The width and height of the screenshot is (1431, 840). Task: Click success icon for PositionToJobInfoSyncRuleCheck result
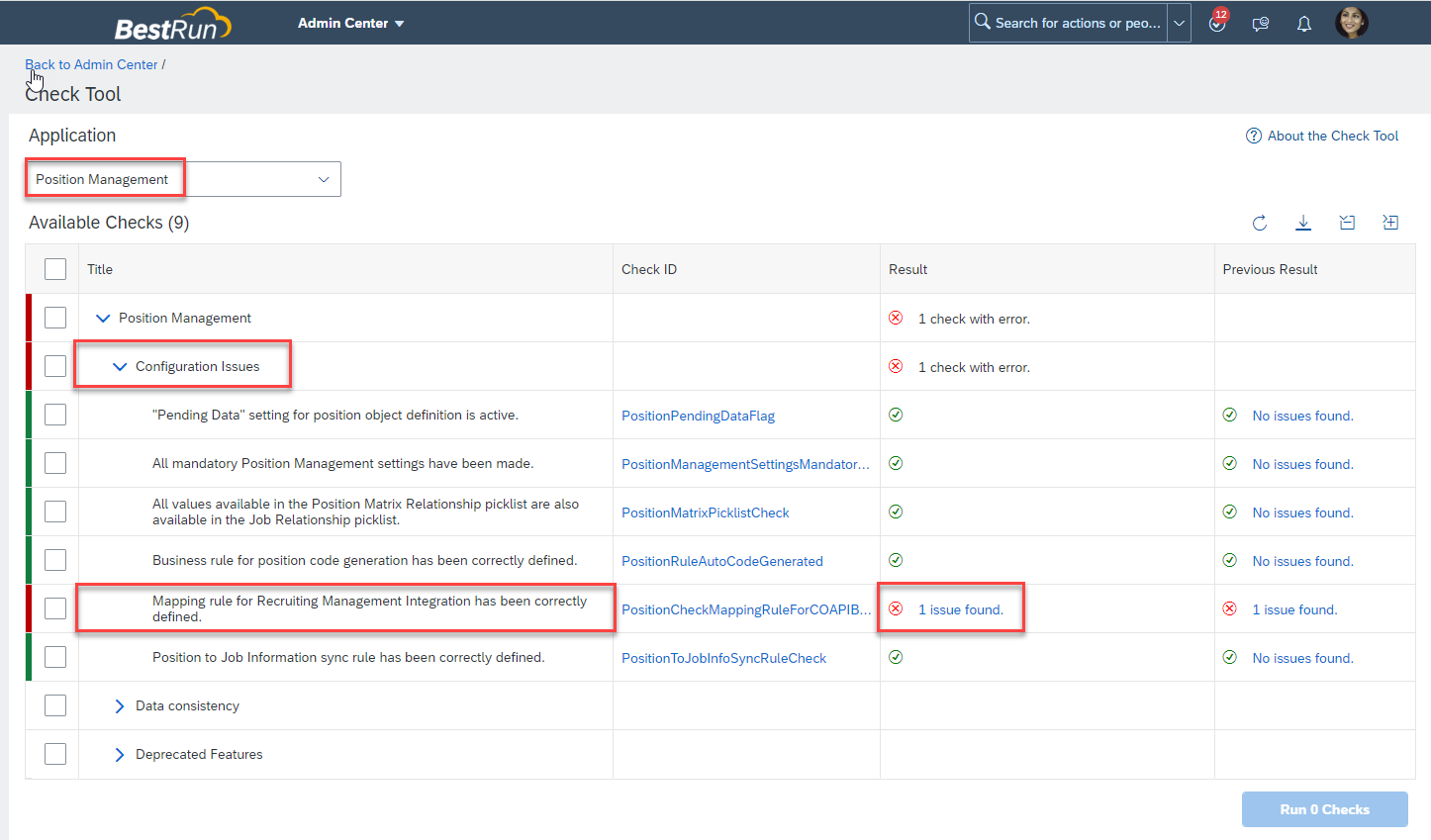point(896,657)
